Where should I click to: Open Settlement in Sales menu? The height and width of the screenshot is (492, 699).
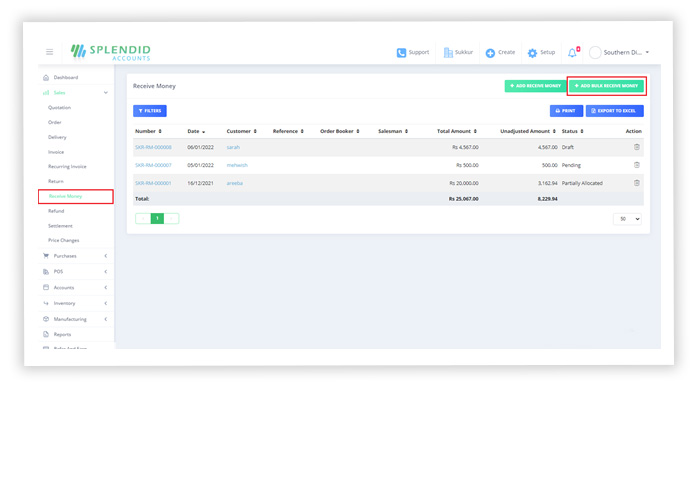click(x=60, y=226)
